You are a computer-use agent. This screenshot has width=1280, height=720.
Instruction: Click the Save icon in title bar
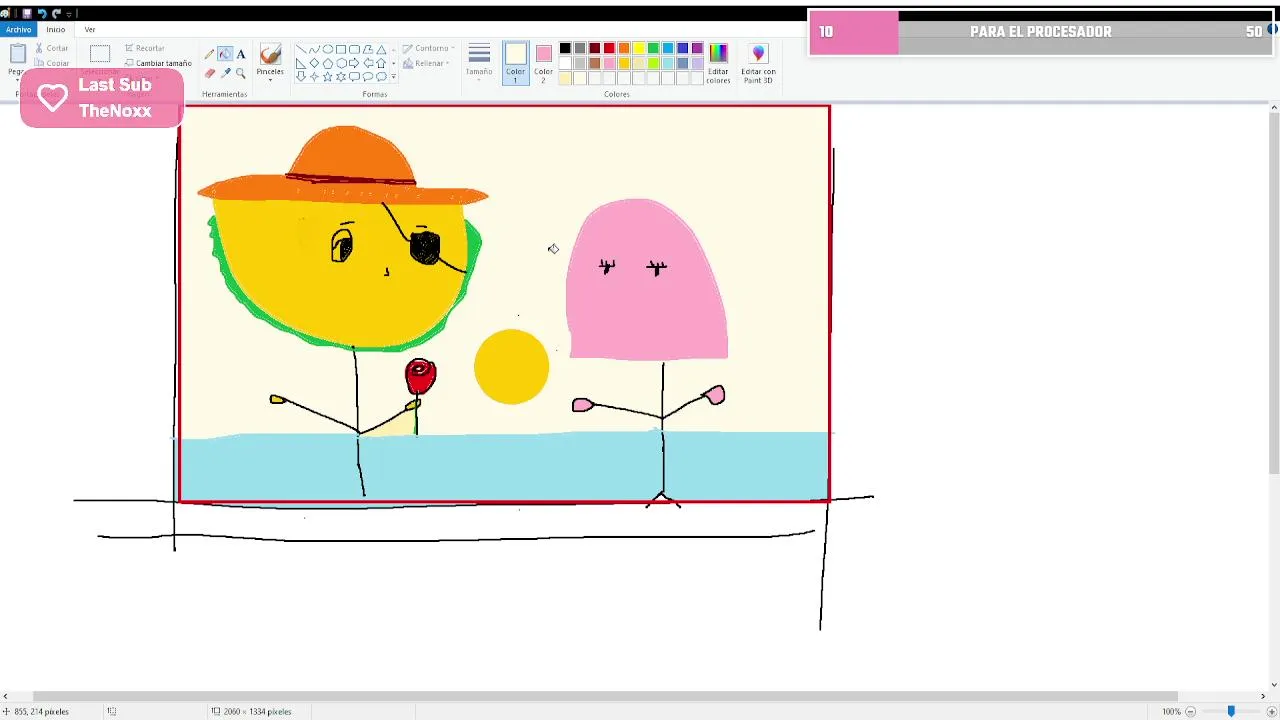point(27,14)
